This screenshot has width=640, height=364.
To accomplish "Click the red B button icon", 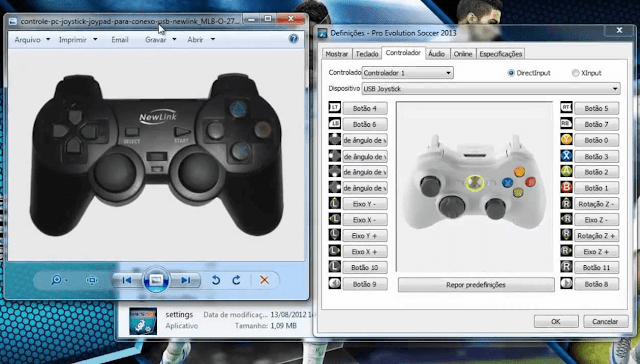I will tap(566, 187).
